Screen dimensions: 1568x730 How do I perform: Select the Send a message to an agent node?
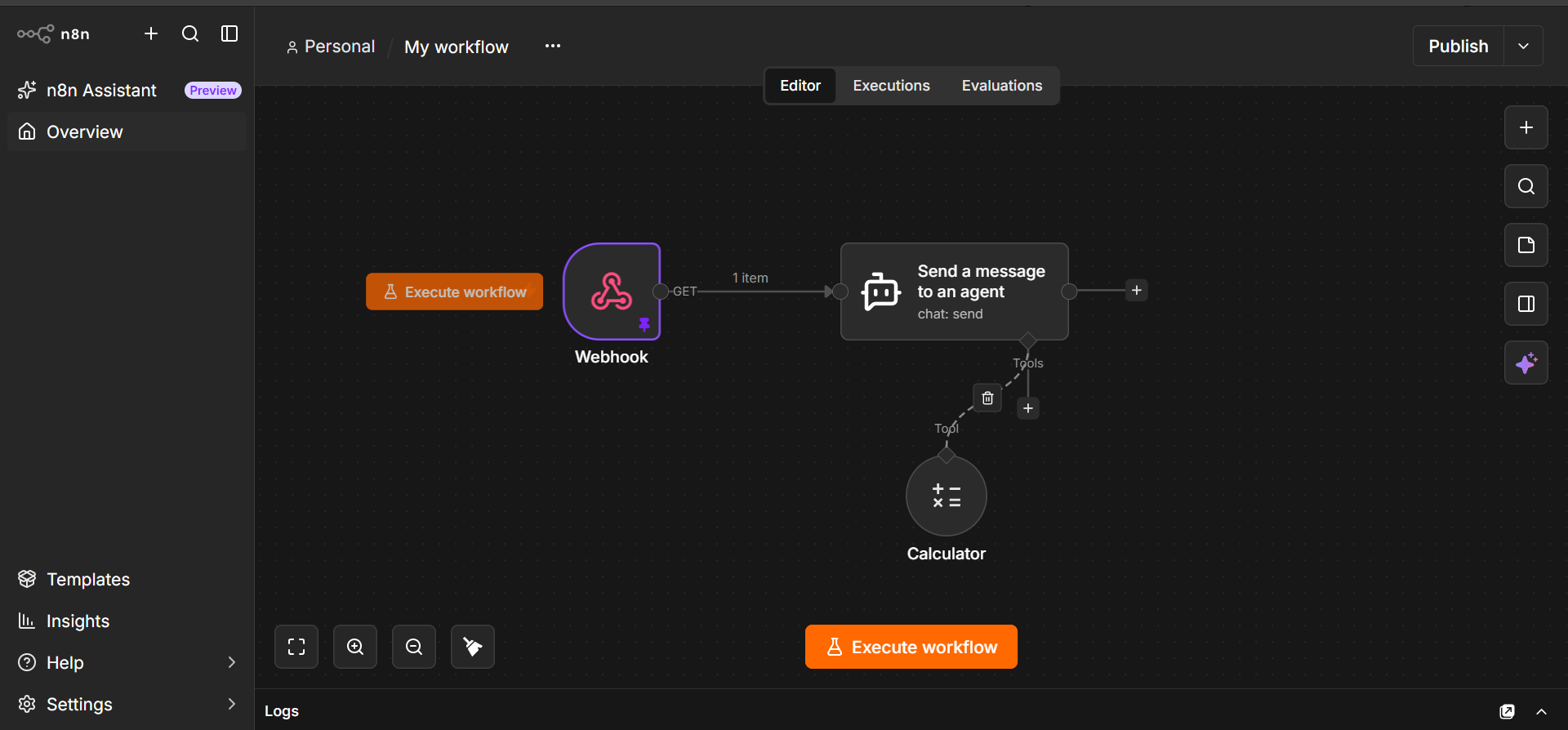coord(955,292)
